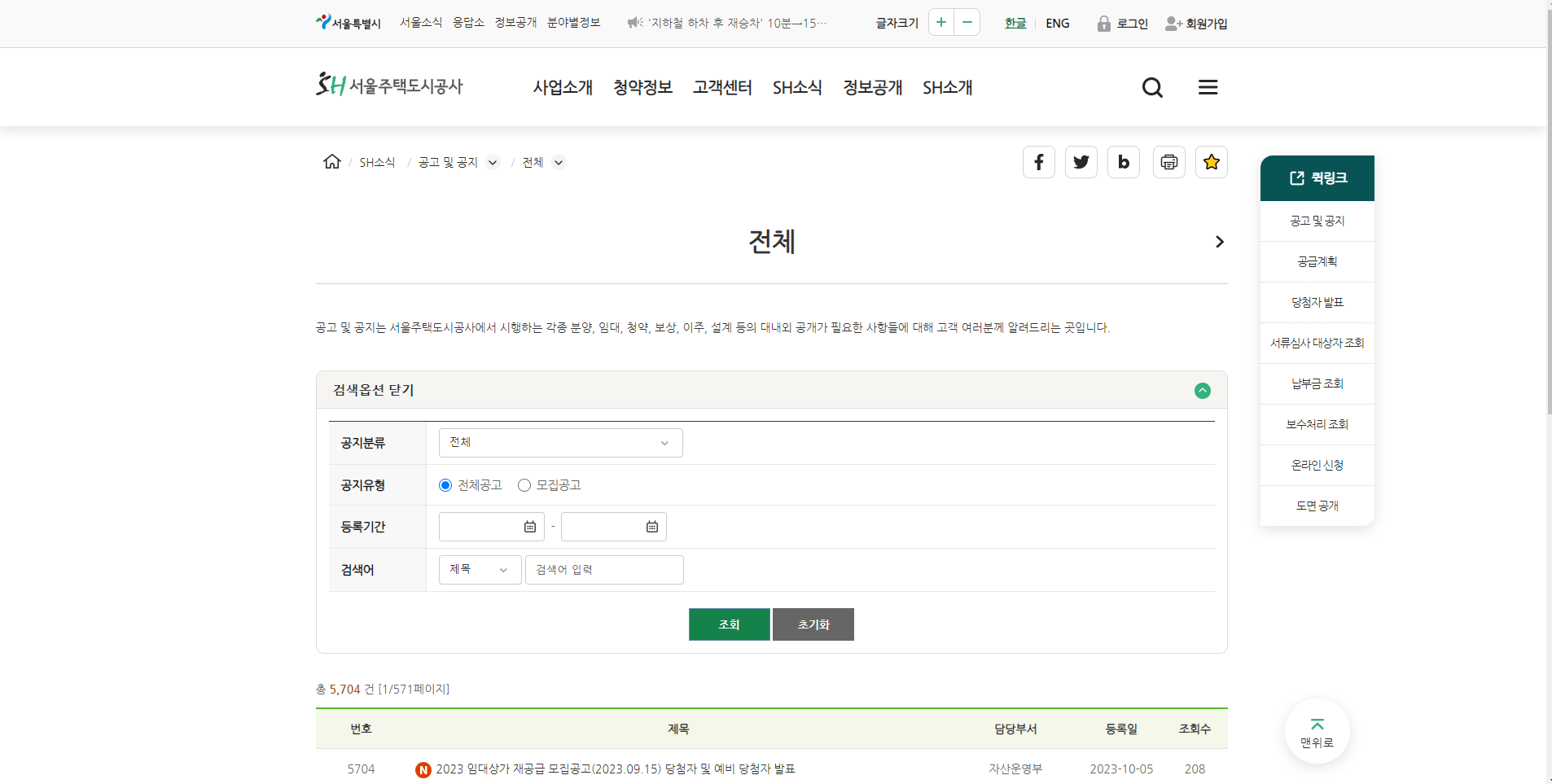Image resolution: width=1552 pixels, height=784 pixels.
Task: Collapse the 검색옵션 닫기 panel toggle
Action: pyautogui.click(x=1203, y=391)
